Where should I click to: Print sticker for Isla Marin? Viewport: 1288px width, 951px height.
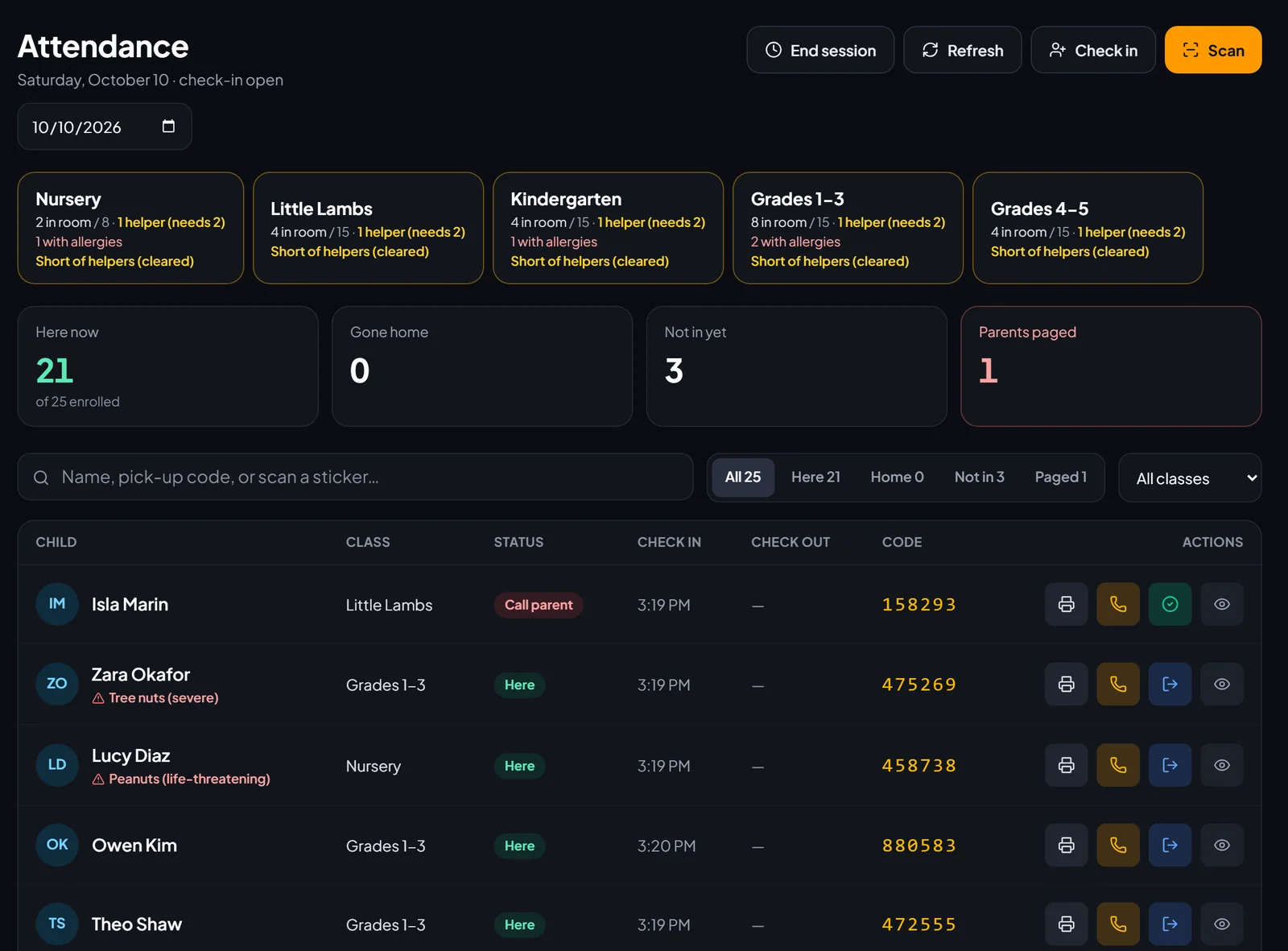1066,604
